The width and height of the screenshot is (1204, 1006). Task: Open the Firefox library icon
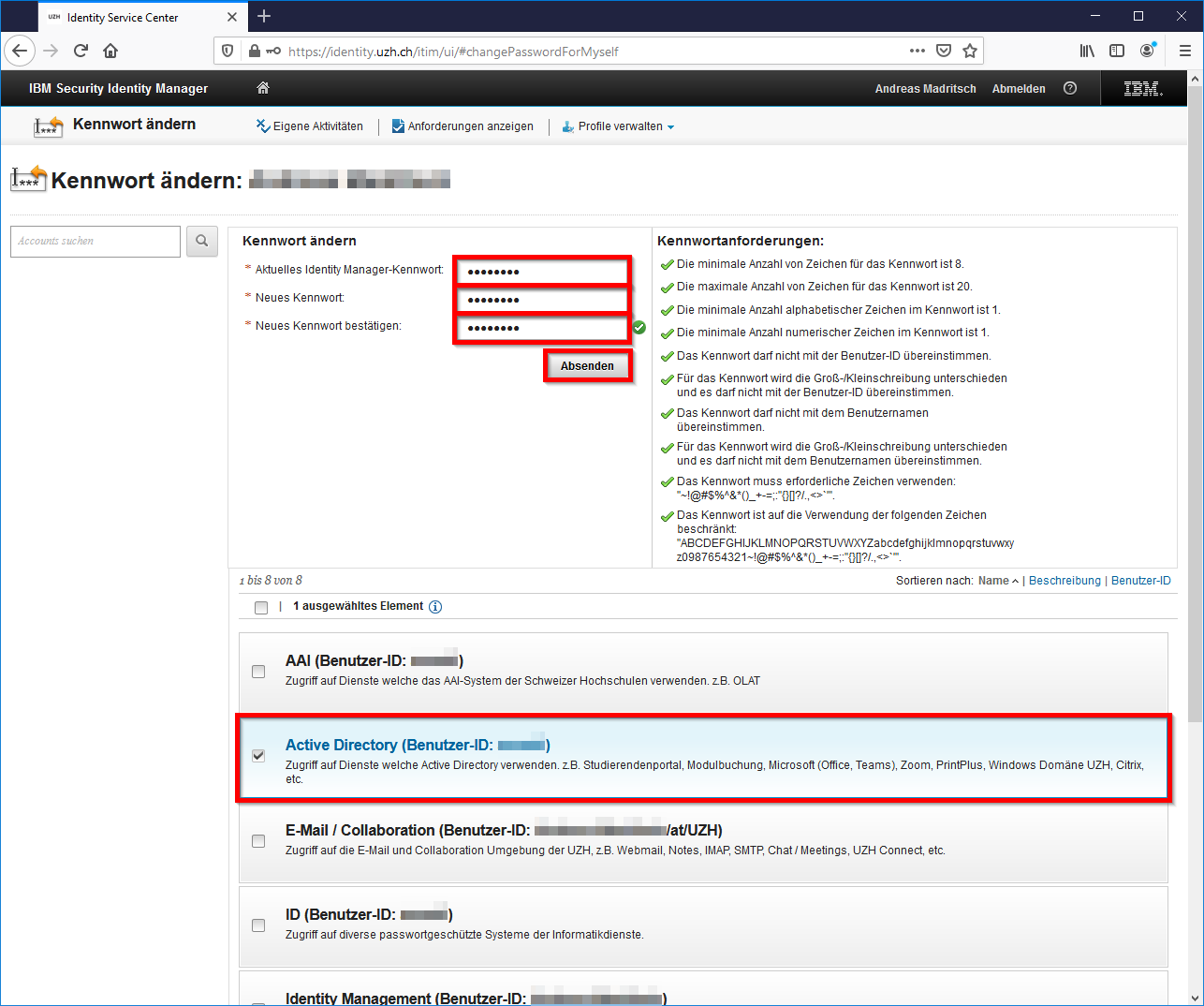click(x=1086, y=52)
